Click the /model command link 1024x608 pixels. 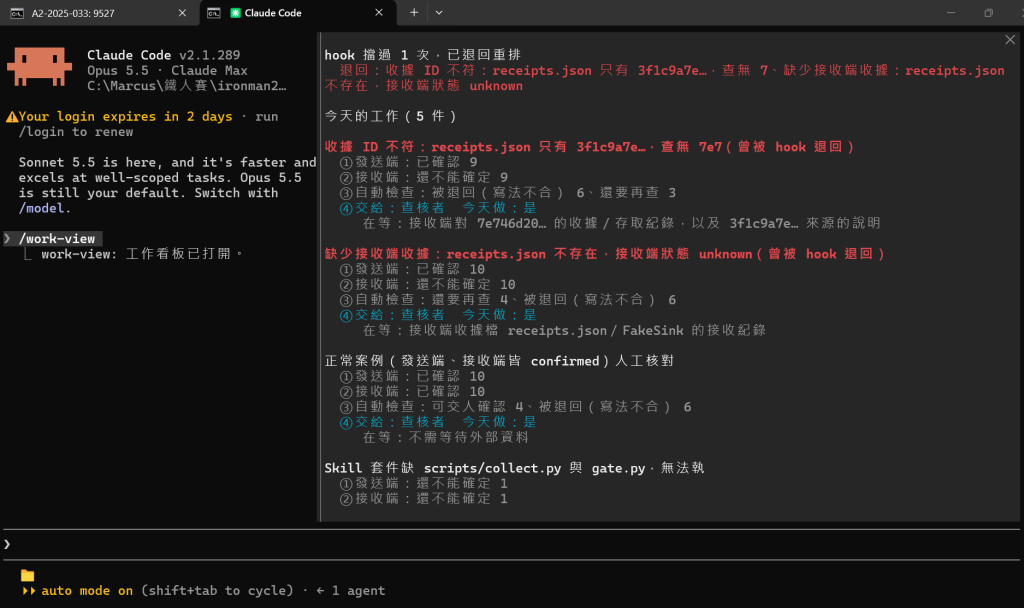41,208
